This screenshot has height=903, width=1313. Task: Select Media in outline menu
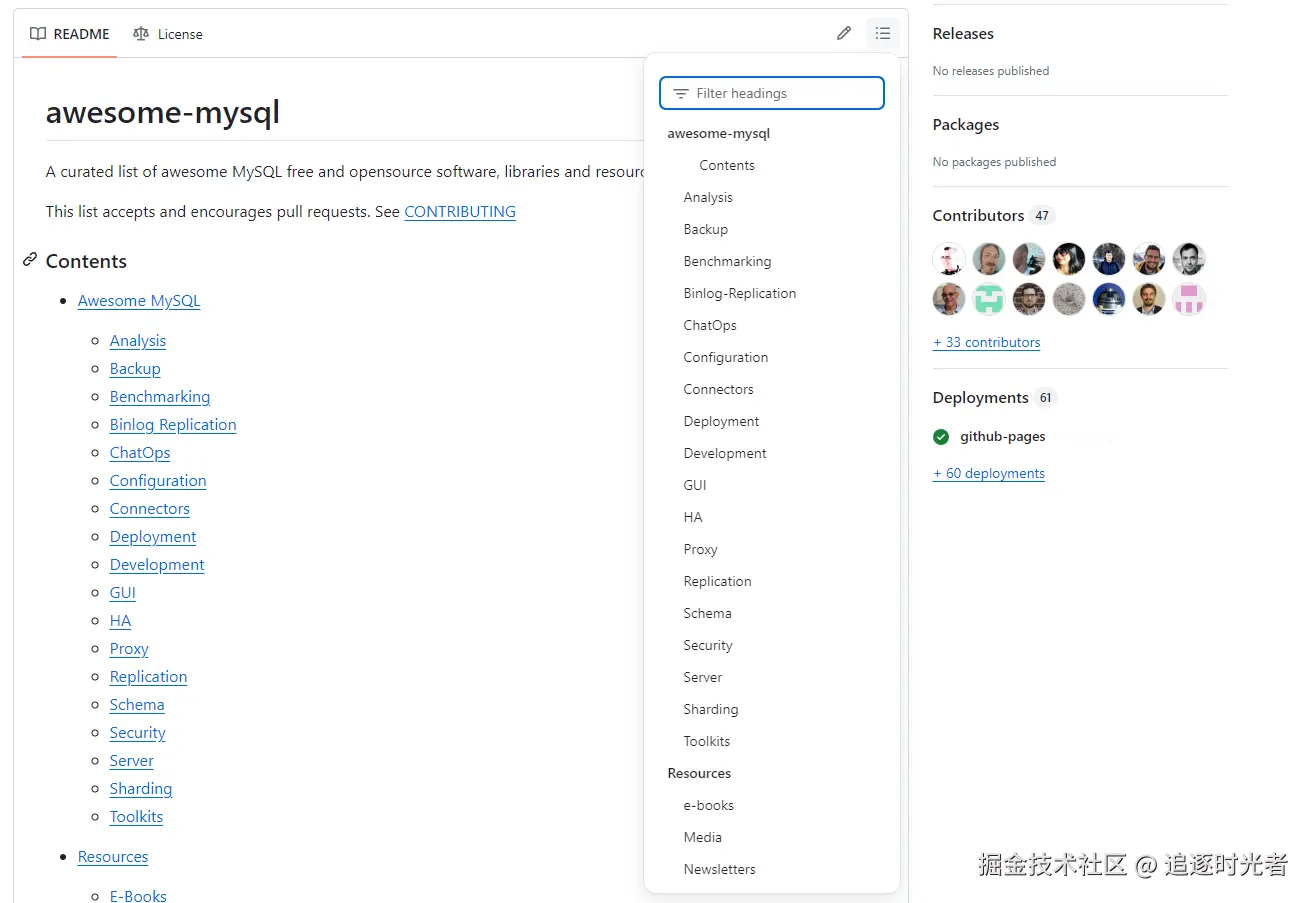coord(703,837)
